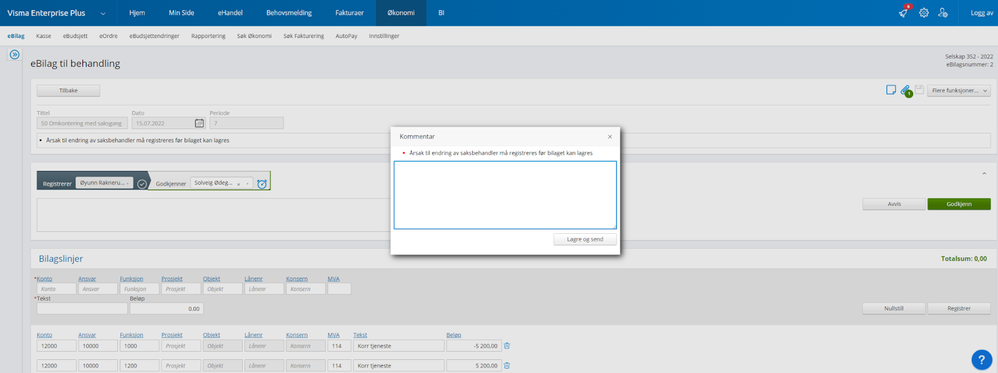
Task: Click the Beløp field showing -5 200,00
Action: pos(474,346)
